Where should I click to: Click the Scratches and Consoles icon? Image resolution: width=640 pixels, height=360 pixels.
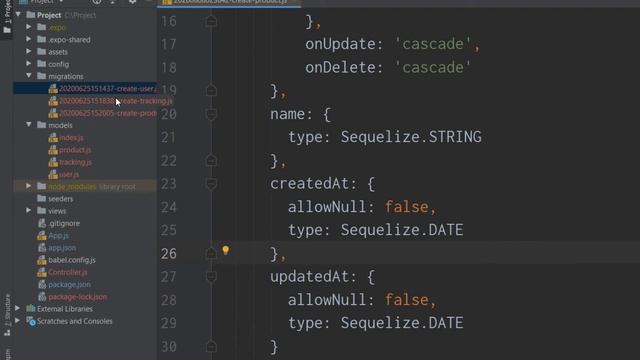31,321
